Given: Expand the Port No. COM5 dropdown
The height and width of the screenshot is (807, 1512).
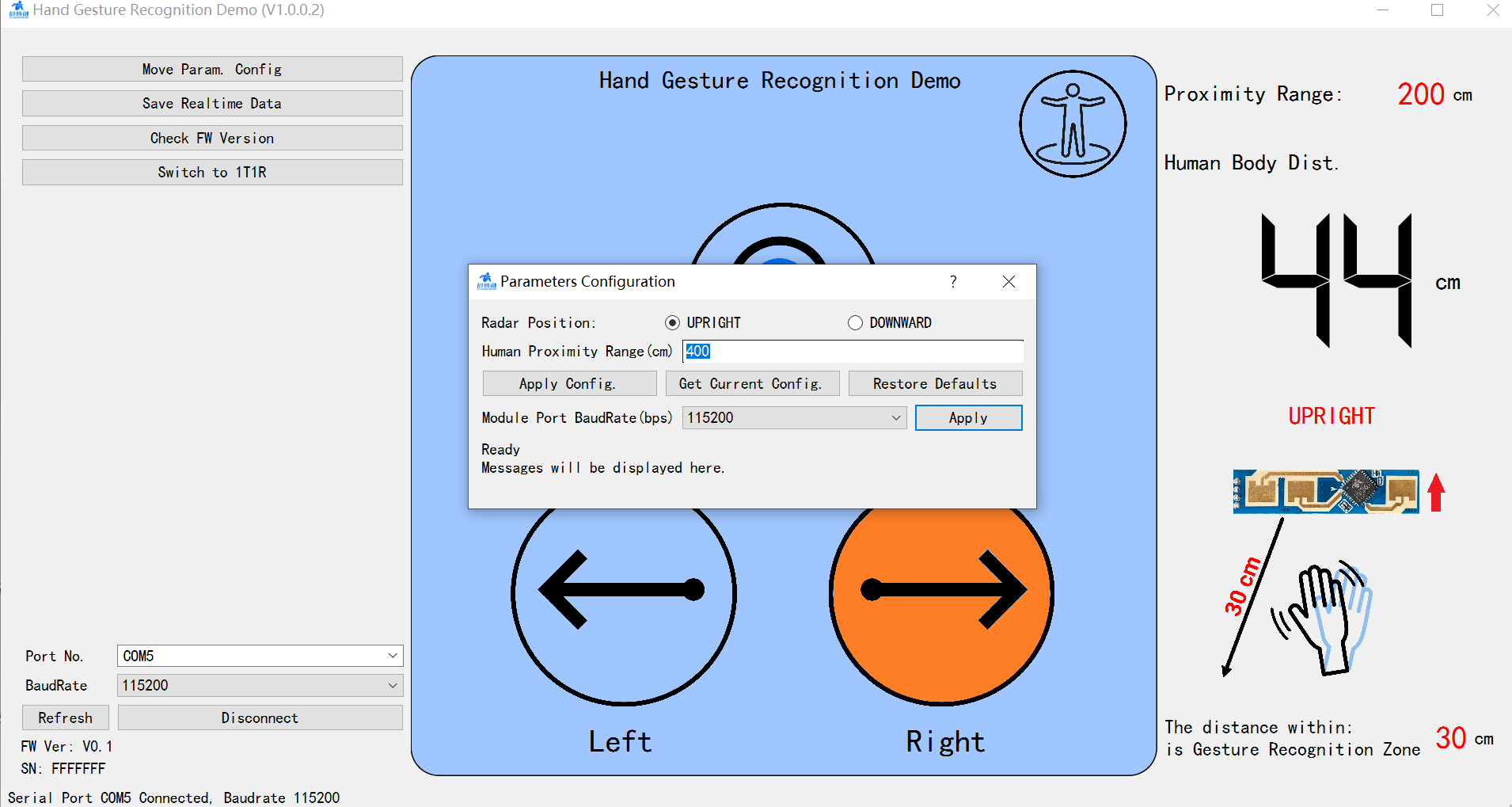Looking at the screenshot, I should coord(260,656).
